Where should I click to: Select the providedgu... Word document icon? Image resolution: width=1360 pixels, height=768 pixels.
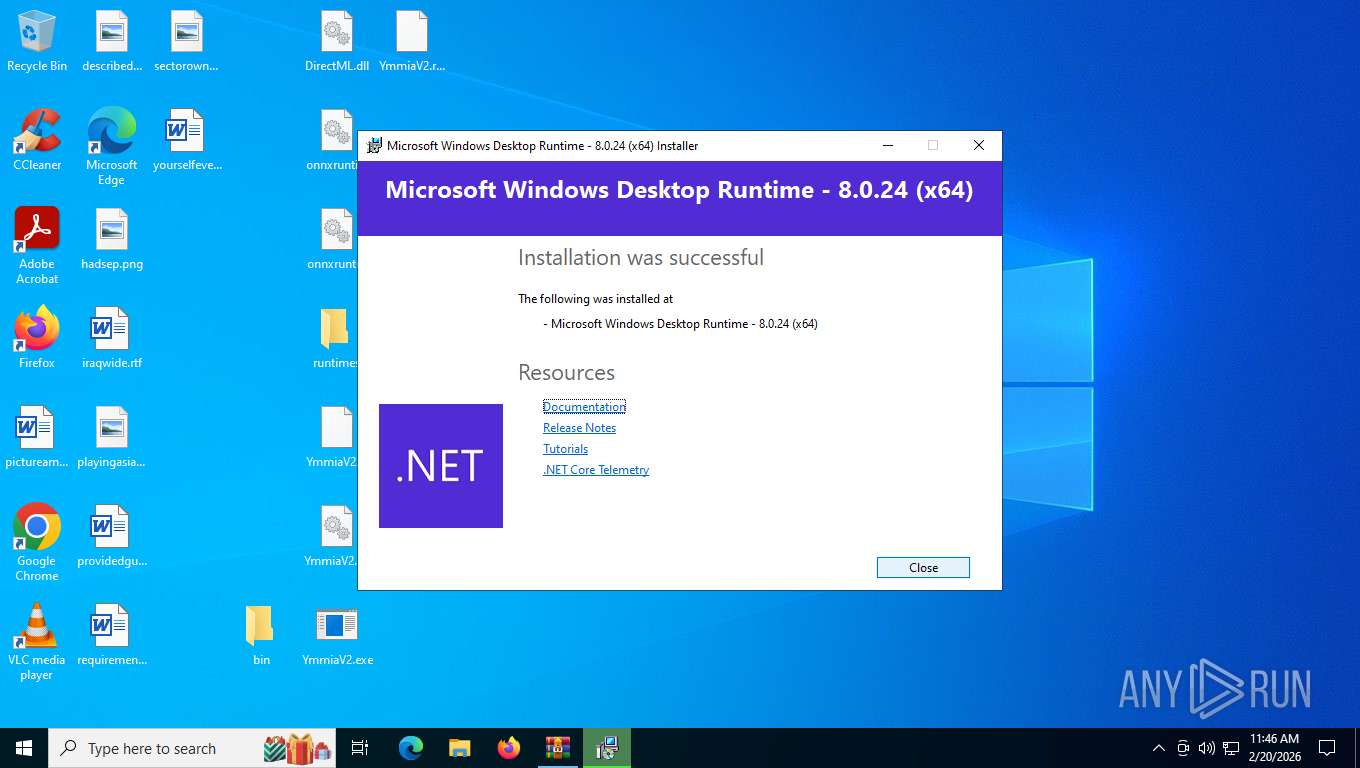coord(112,536)
